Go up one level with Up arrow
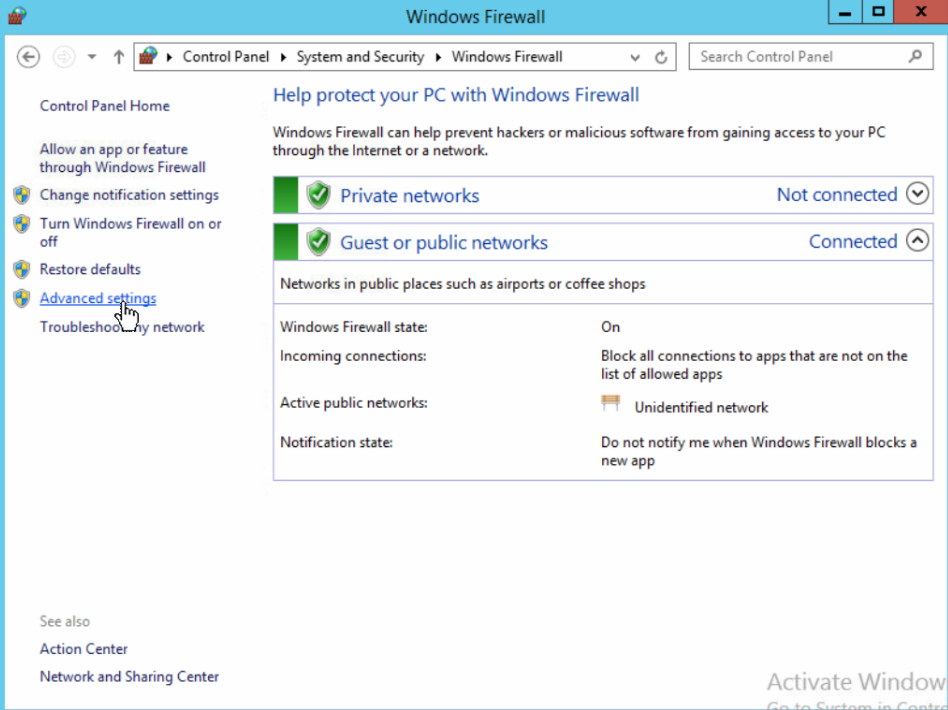 tap(118, 57)
